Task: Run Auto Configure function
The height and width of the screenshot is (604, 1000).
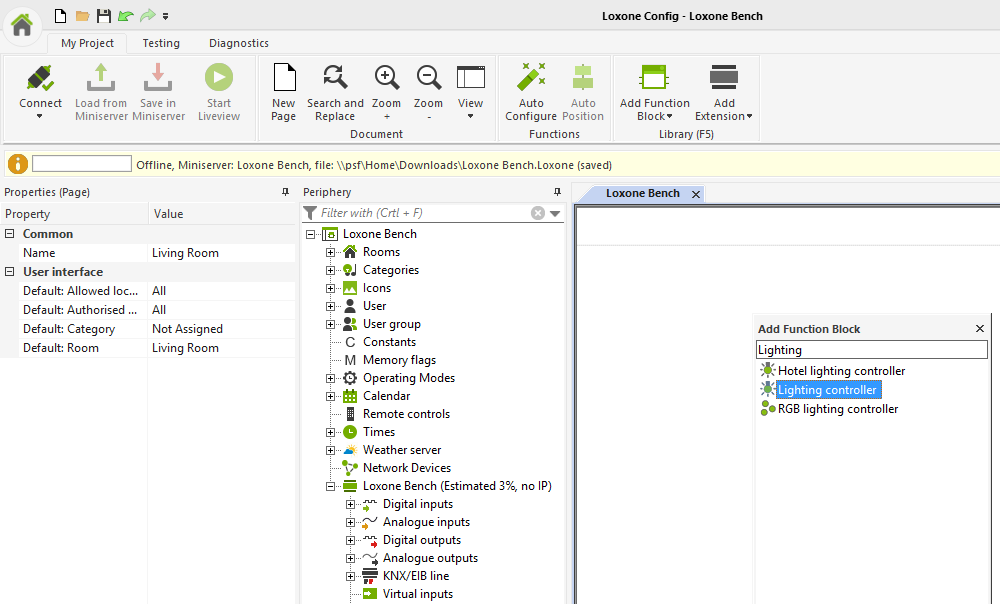Action: [x=531, y=79]
